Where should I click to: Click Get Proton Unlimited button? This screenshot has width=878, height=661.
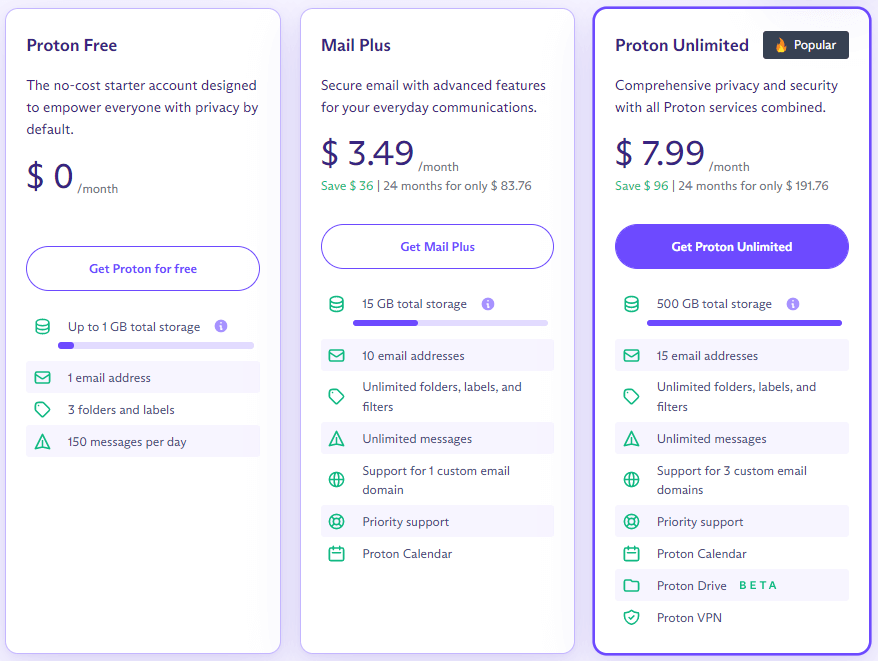732,246
